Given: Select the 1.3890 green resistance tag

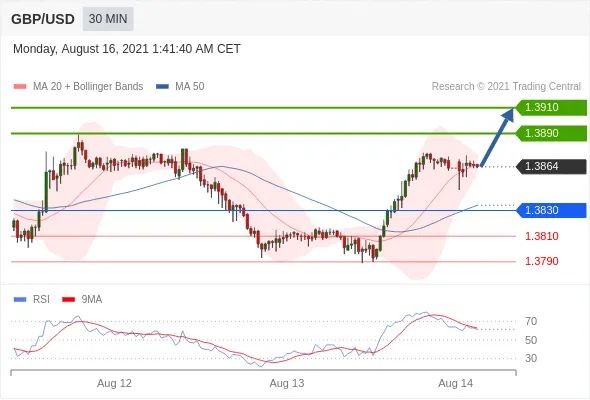Looking at the screenshot, I should coord(551,133).
